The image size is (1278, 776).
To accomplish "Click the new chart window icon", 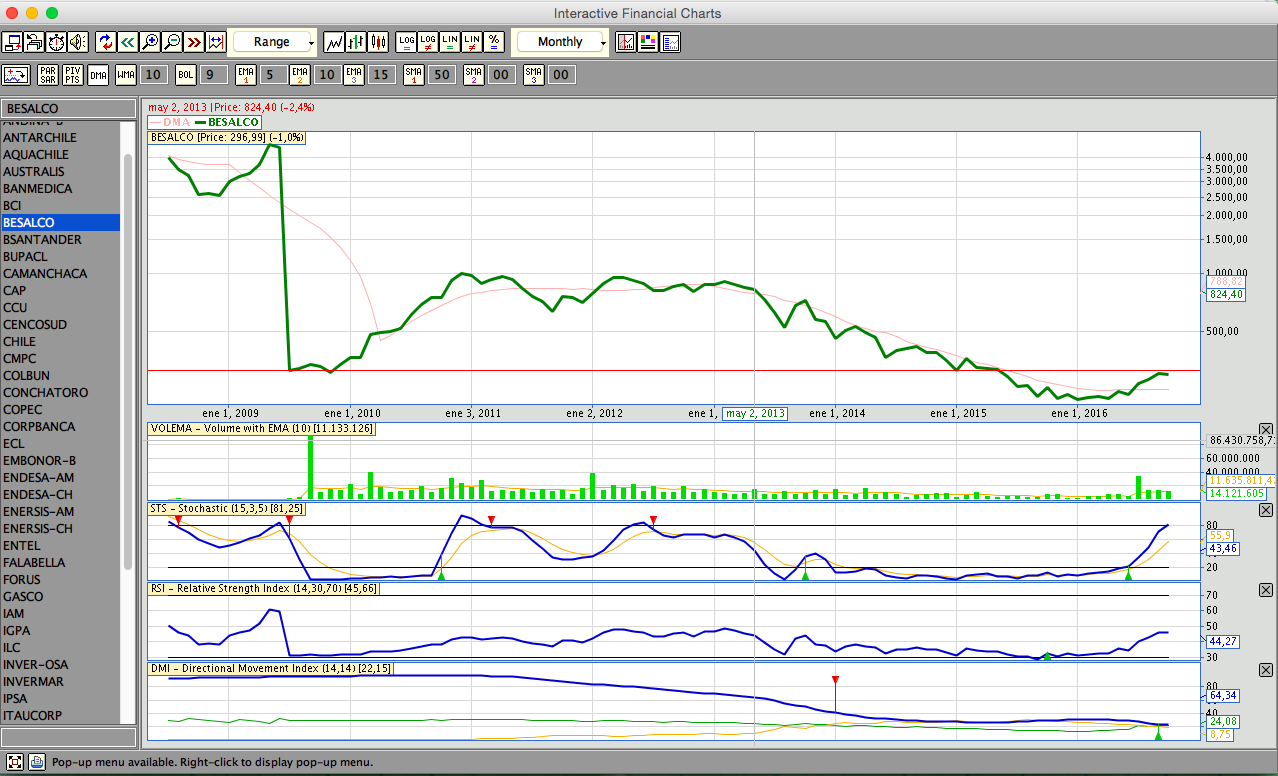I will click(x=13, y=42).
